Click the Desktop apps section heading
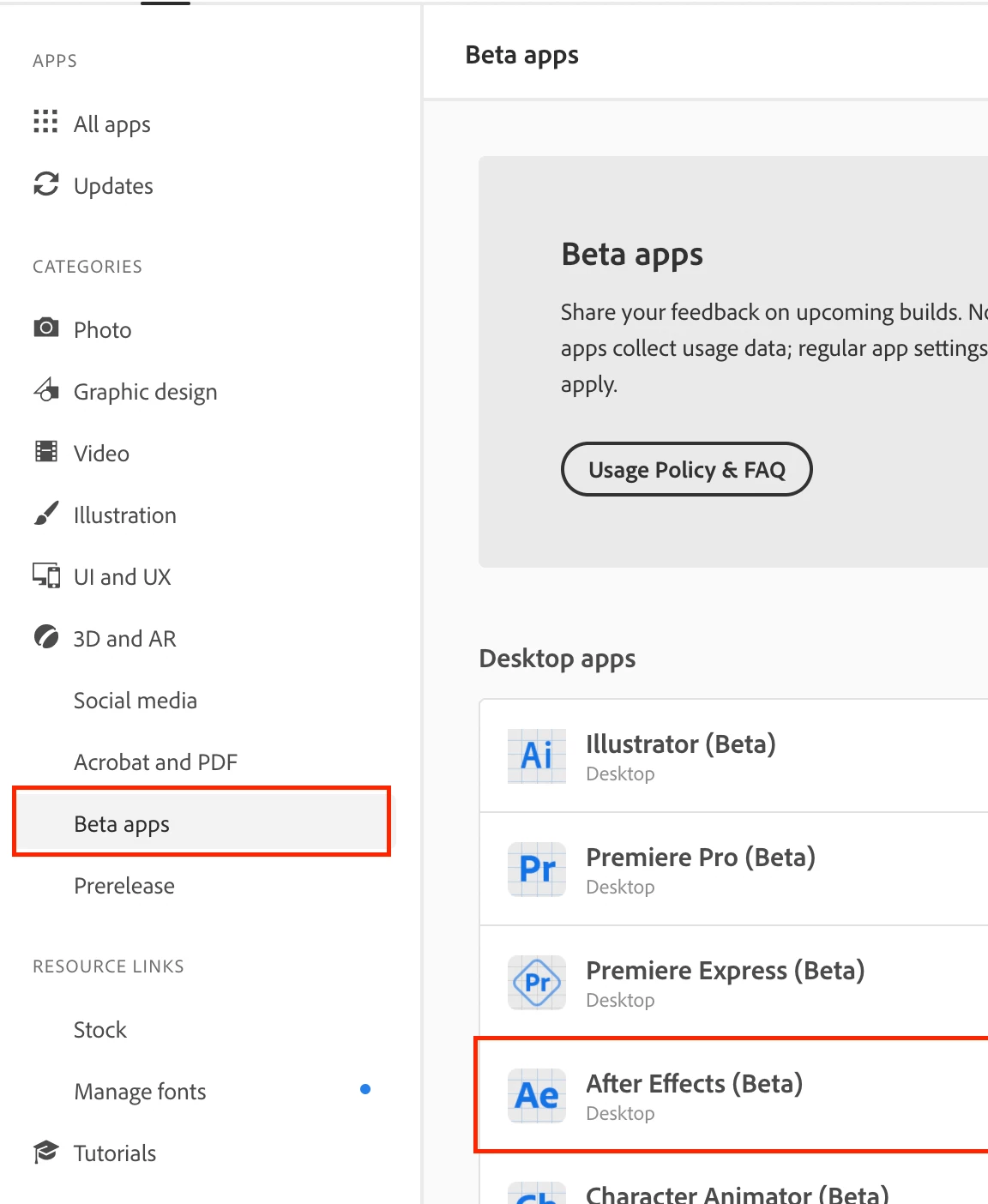Image resolution: width=988 pixels, height=1204 pixels. pyautogui.click(x=557, y=659)
